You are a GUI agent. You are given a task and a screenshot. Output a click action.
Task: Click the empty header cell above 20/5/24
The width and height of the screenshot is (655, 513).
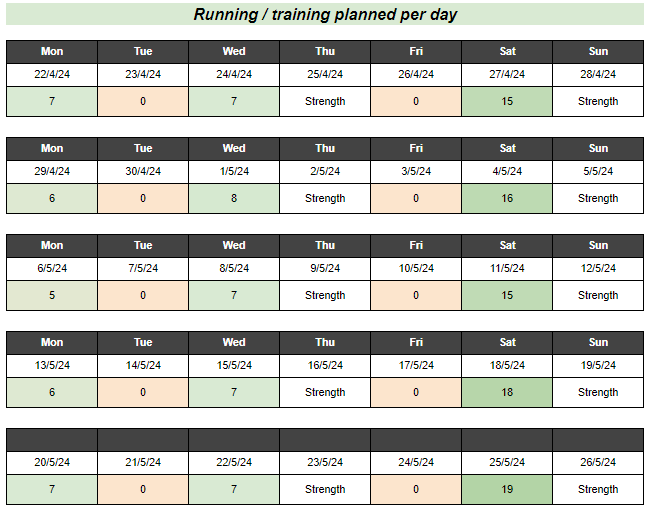pyautogui.click(x=52, y=439)
